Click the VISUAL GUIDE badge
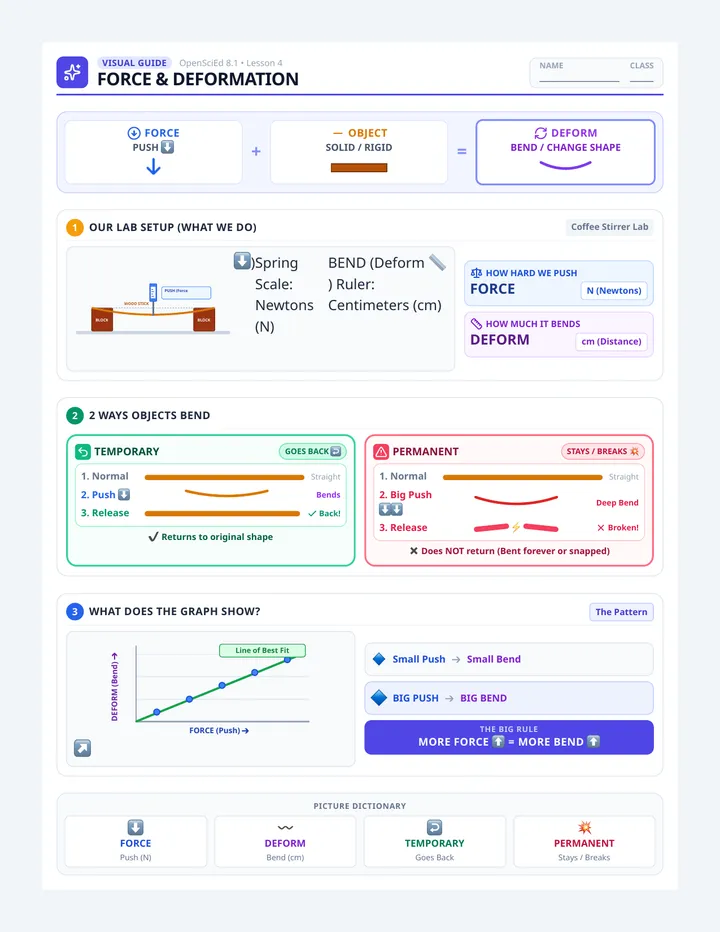Screen dimensions: 720x932 pyautogui.click(x=134, y=63)
